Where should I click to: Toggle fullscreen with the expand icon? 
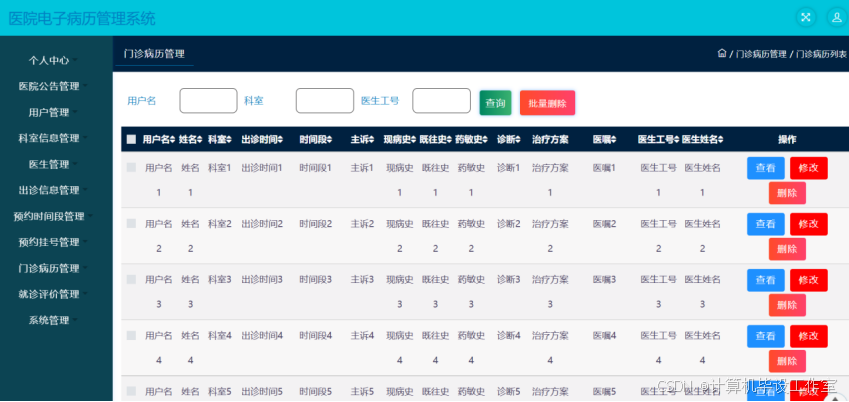point(806,17)
